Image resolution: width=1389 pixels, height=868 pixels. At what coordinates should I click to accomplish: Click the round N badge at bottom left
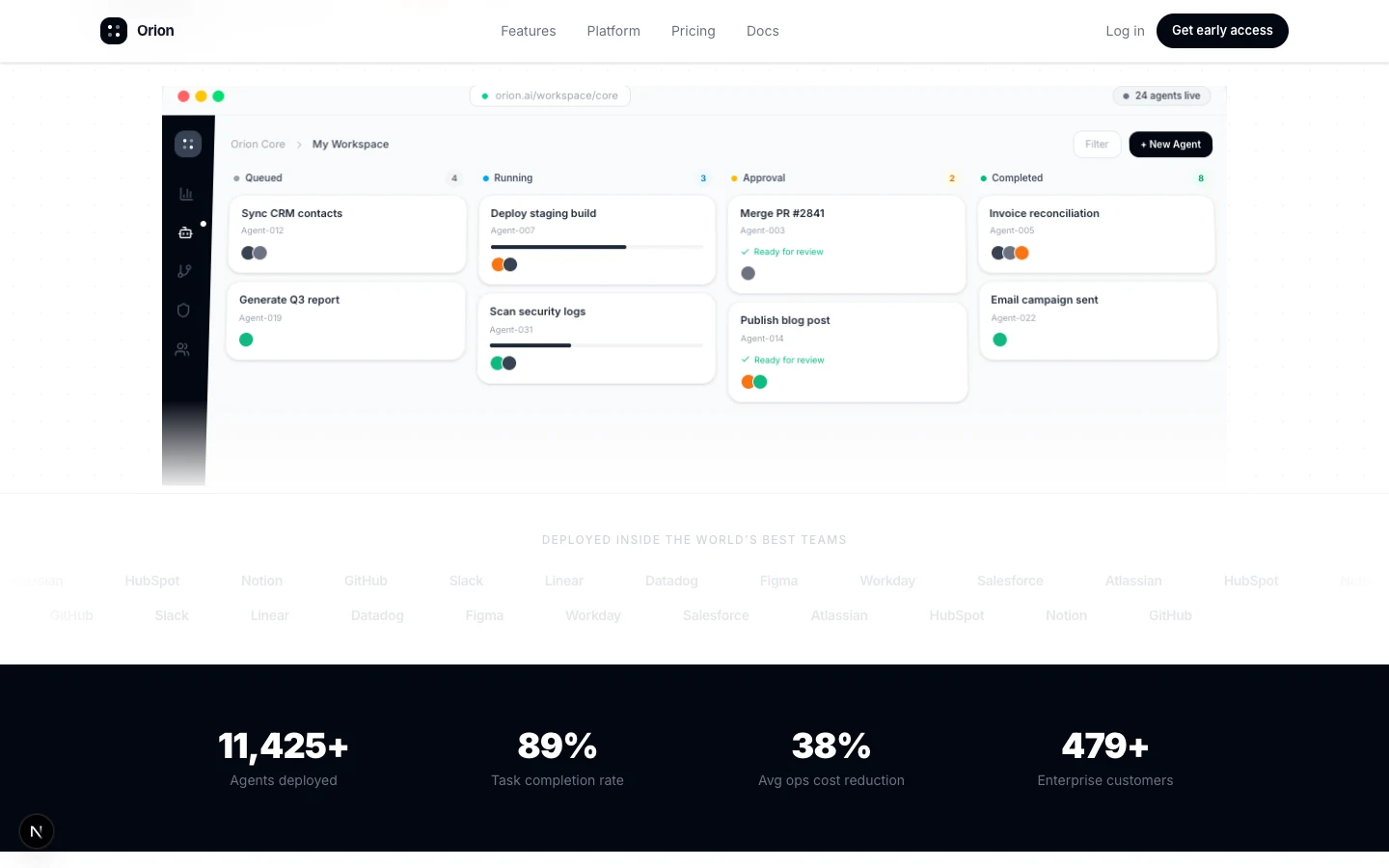[x=37, y=831]
